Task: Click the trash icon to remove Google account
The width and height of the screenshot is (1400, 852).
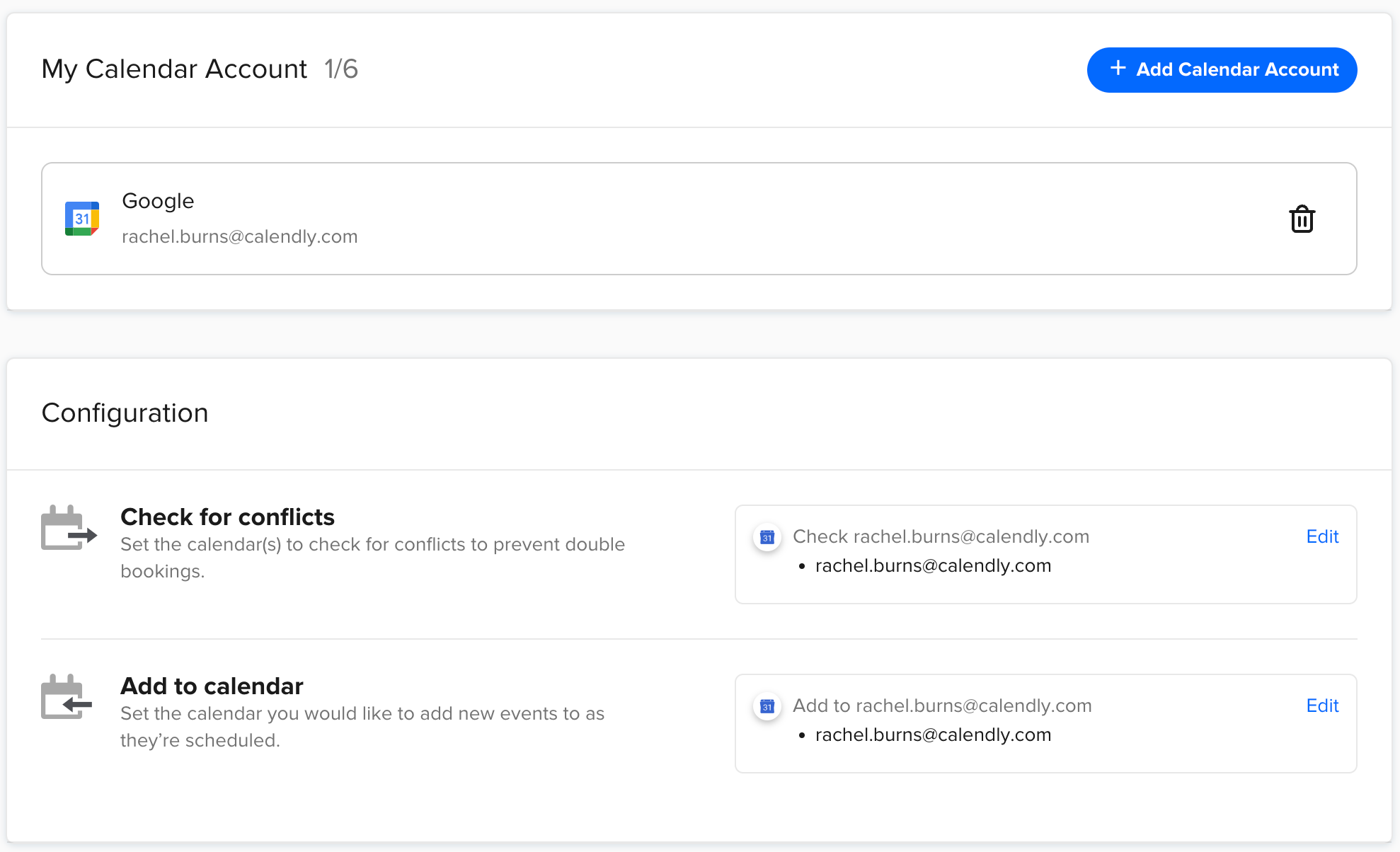Action: (1302, 219)
